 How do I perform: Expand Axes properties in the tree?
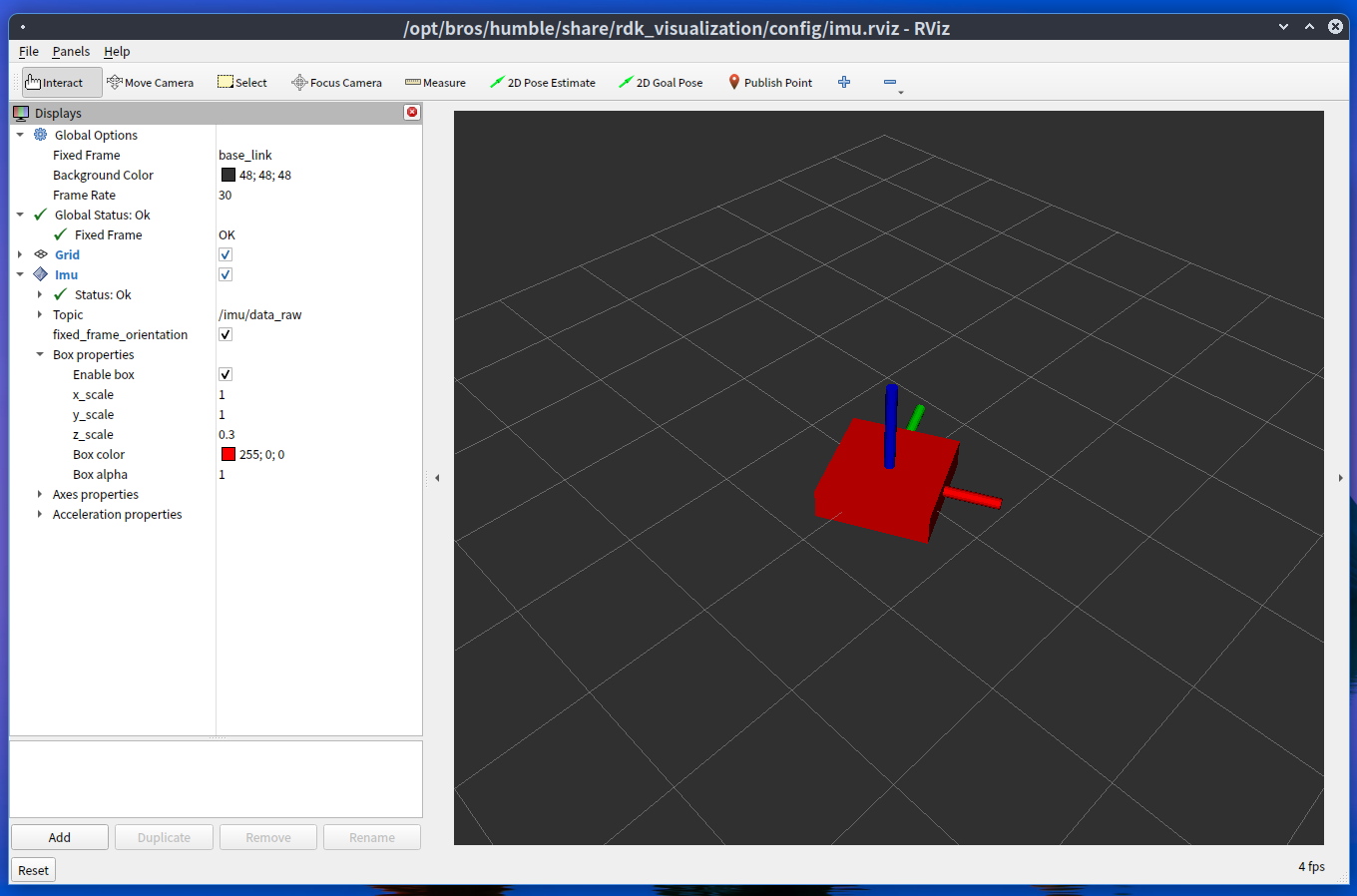(40, 495)
